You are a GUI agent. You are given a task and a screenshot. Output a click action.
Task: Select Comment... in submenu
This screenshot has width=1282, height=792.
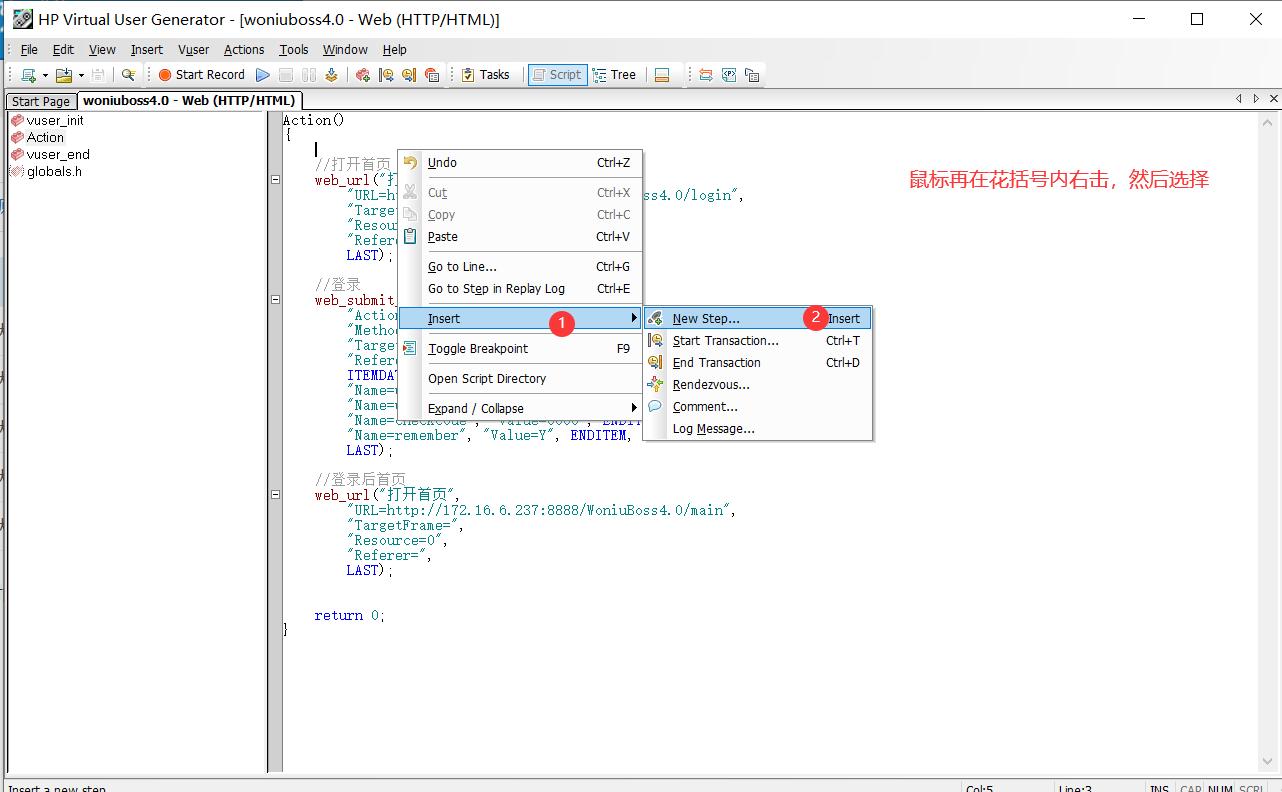[x=758, y=407]
